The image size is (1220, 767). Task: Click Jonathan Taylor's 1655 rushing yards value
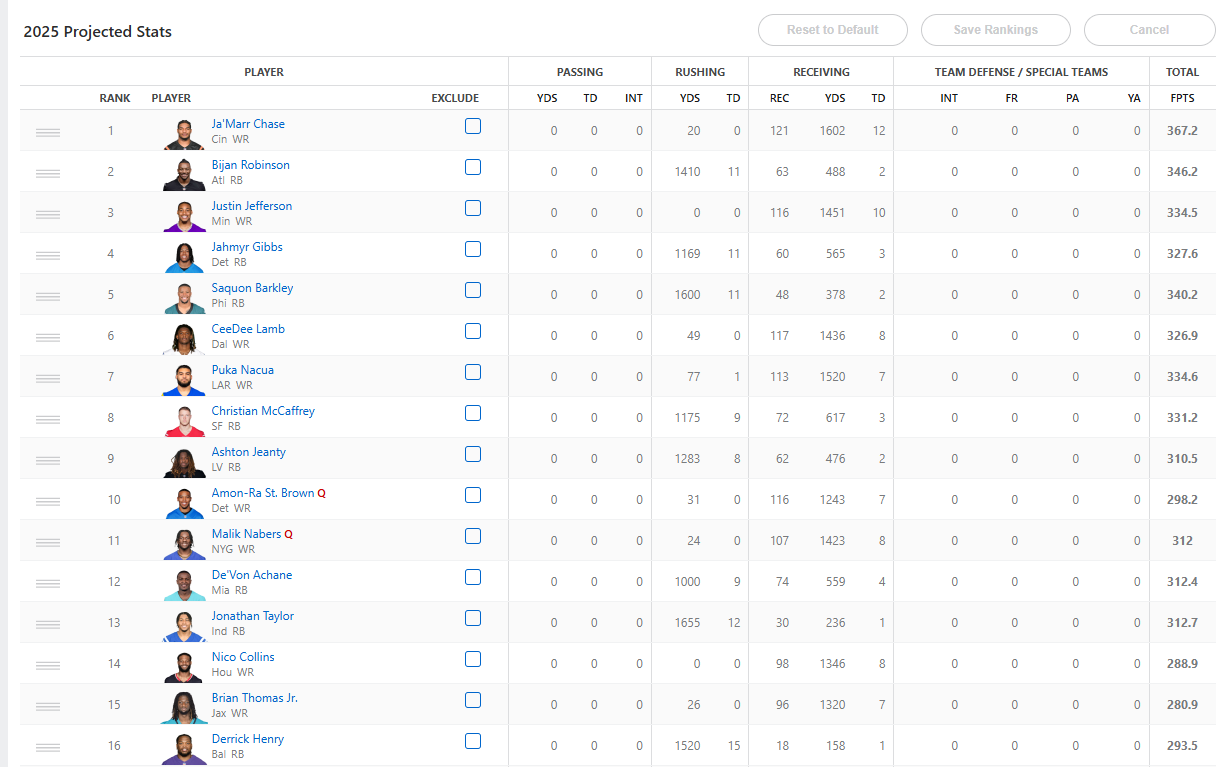(687, 623)
